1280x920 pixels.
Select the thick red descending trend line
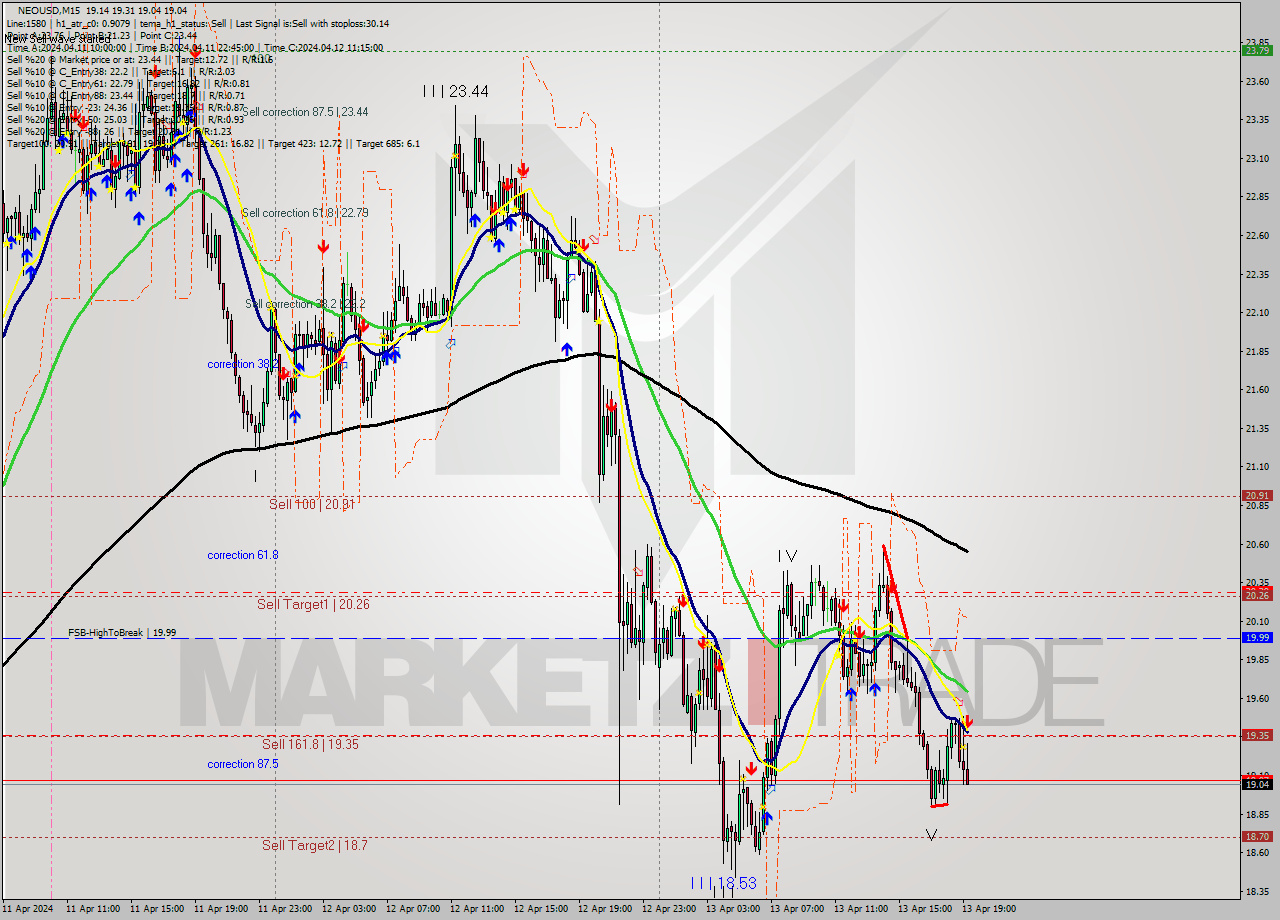click(x=896, y=592)
